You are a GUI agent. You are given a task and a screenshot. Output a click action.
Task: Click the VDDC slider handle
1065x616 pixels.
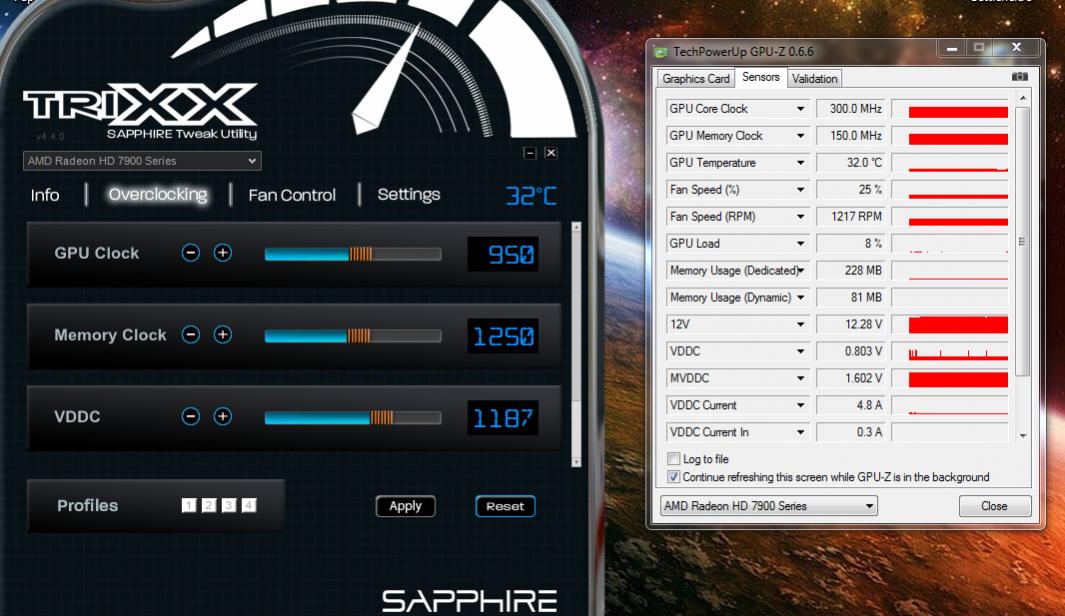coord(382,417)
